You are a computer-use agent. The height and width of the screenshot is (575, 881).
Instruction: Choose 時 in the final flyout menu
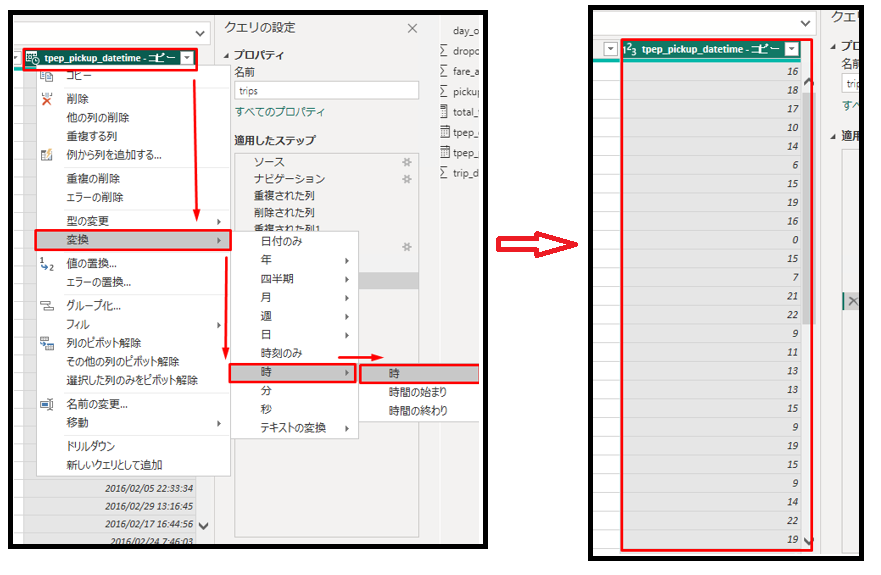coord(419,374)
